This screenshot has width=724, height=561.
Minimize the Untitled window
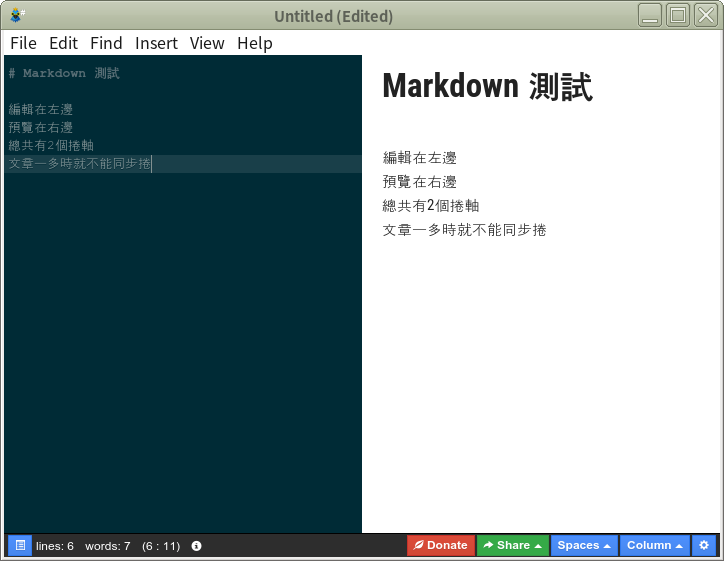[650, 16]
